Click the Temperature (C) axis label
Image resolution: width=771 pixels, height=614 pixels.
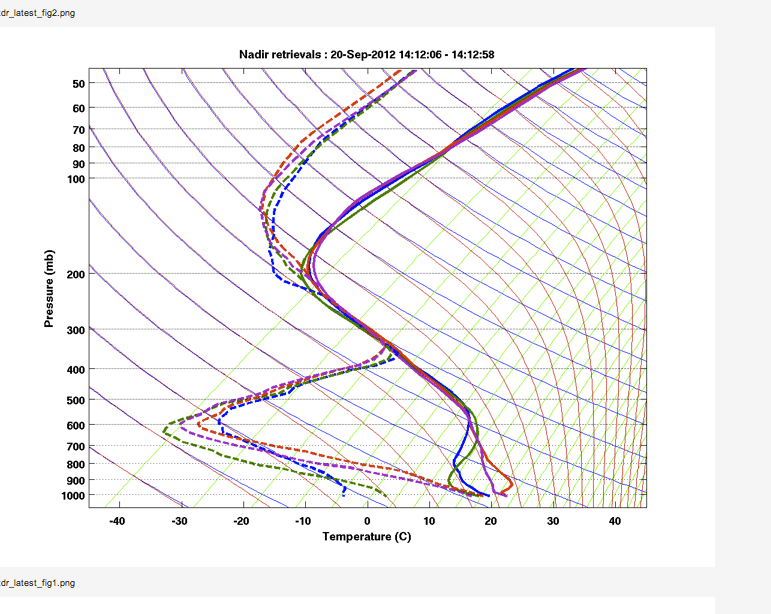coord(366,536)
